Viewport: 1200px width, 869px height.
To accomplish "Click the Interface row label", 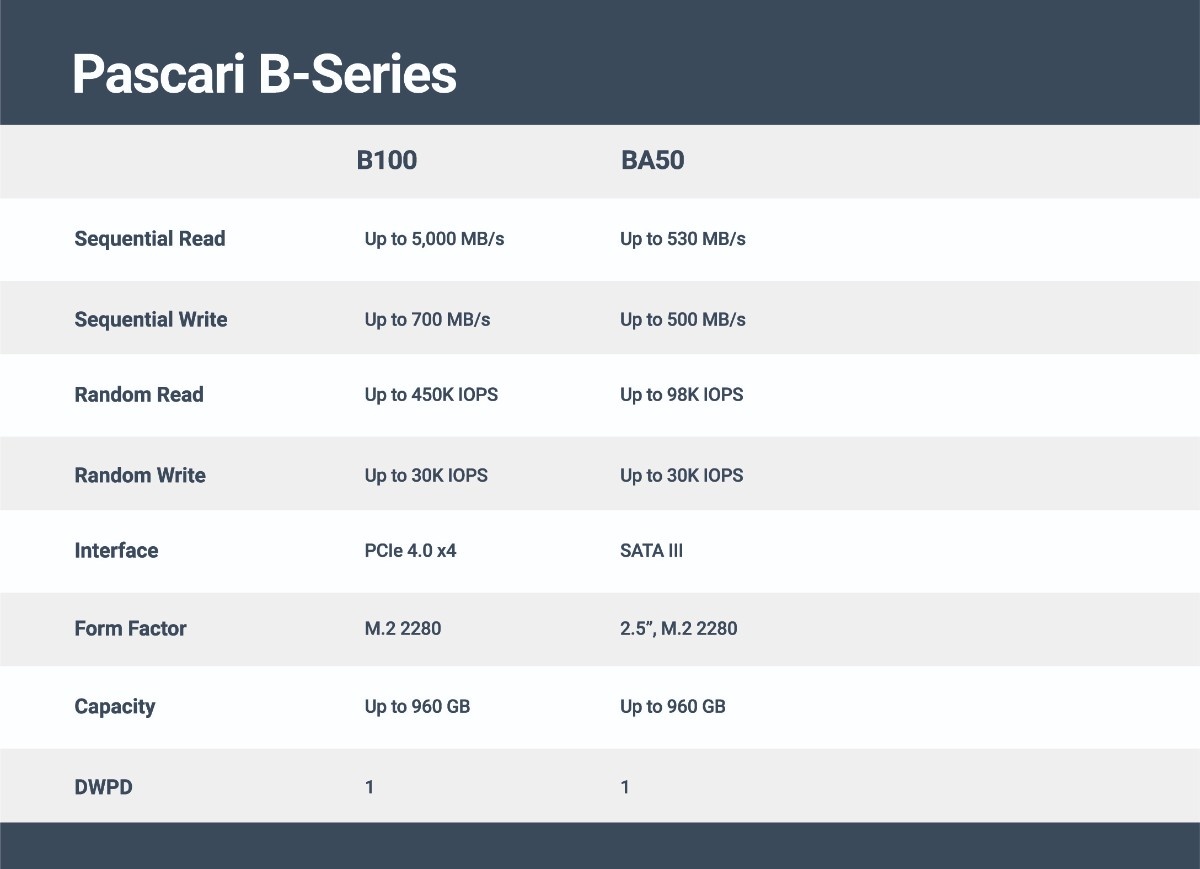I will (116, 551).
